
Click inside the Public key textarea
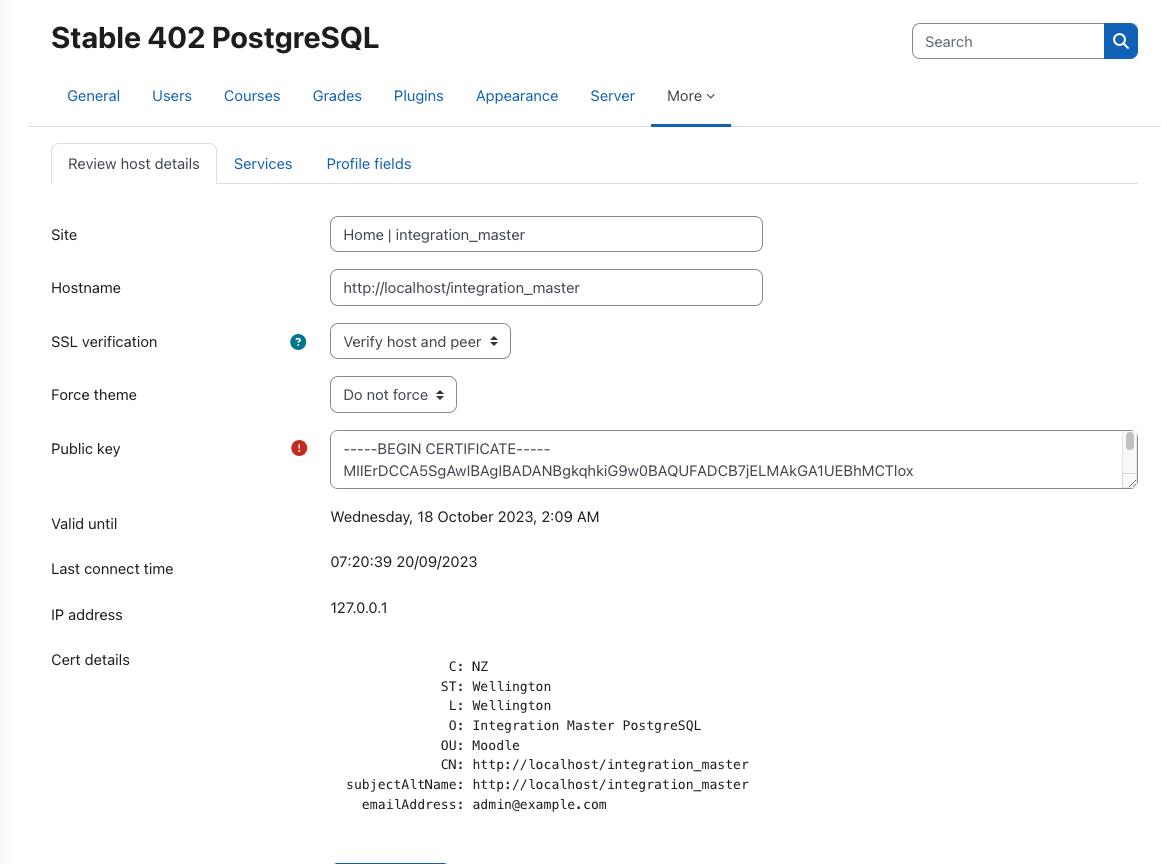pos(726,460)
